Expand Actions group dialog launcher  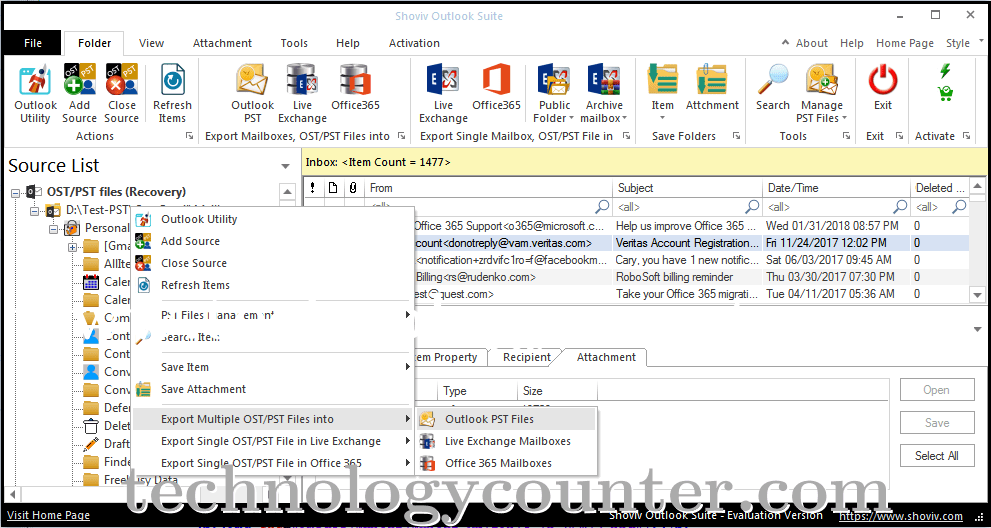pos(189,136)
